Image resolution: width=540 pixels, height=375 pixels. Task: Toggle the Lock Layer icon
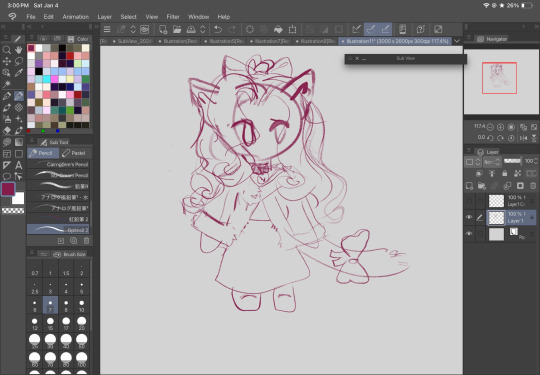coord(505,174)
